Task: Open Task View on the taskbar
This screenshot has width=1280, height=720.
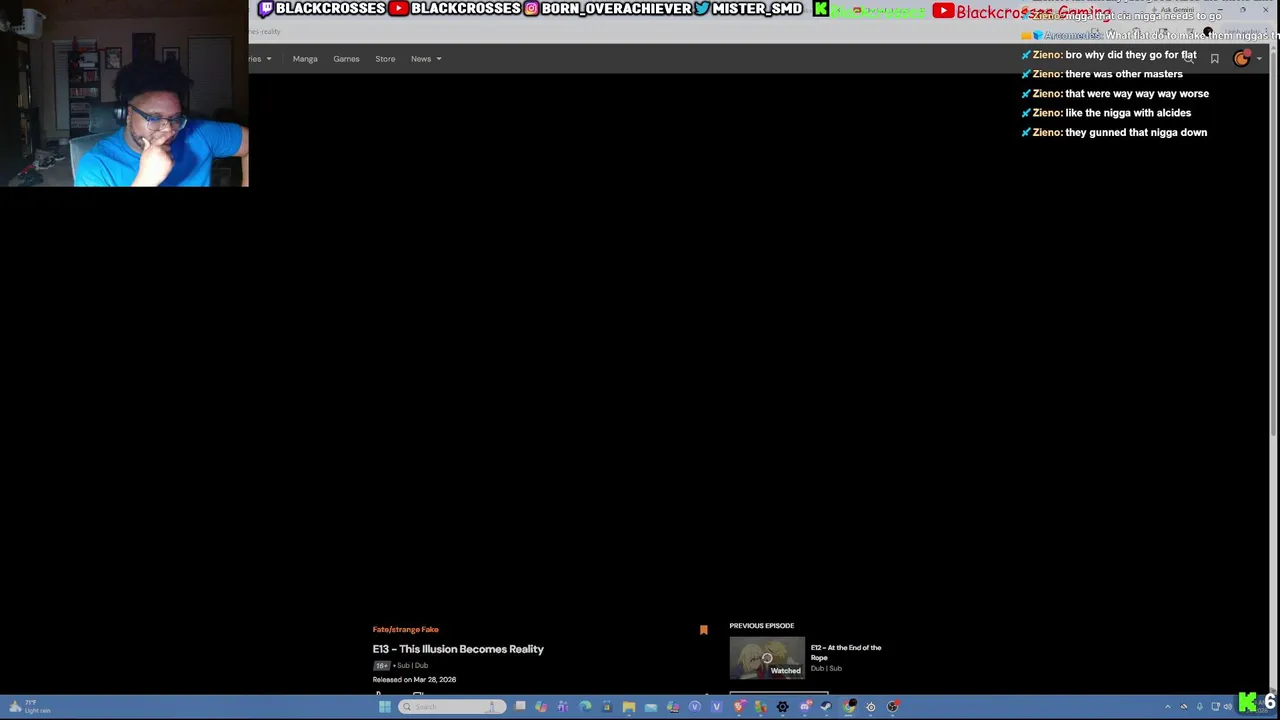Action: pos(520,707)
